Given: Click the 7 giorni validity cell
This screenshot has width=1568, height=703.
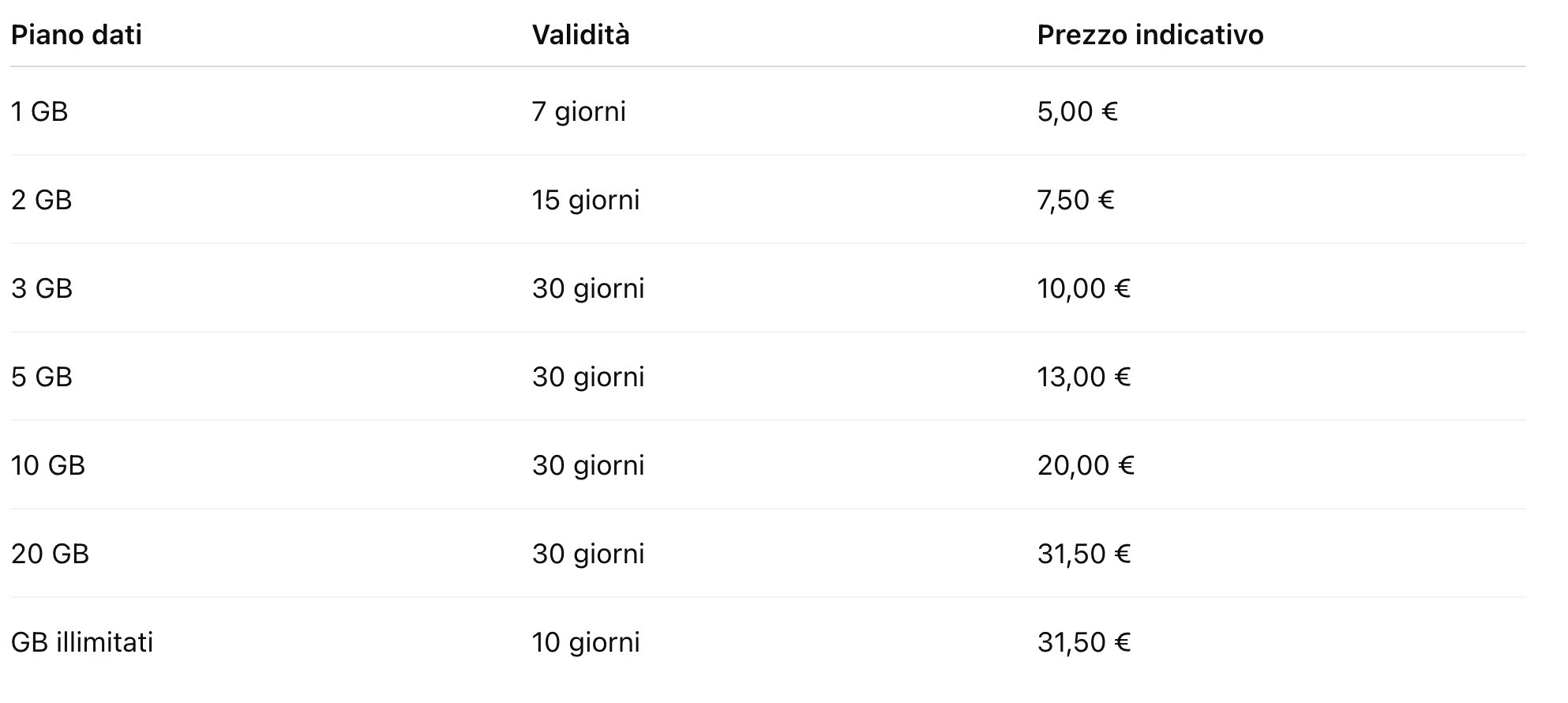Looking at the screenshot, I should 579,111.
